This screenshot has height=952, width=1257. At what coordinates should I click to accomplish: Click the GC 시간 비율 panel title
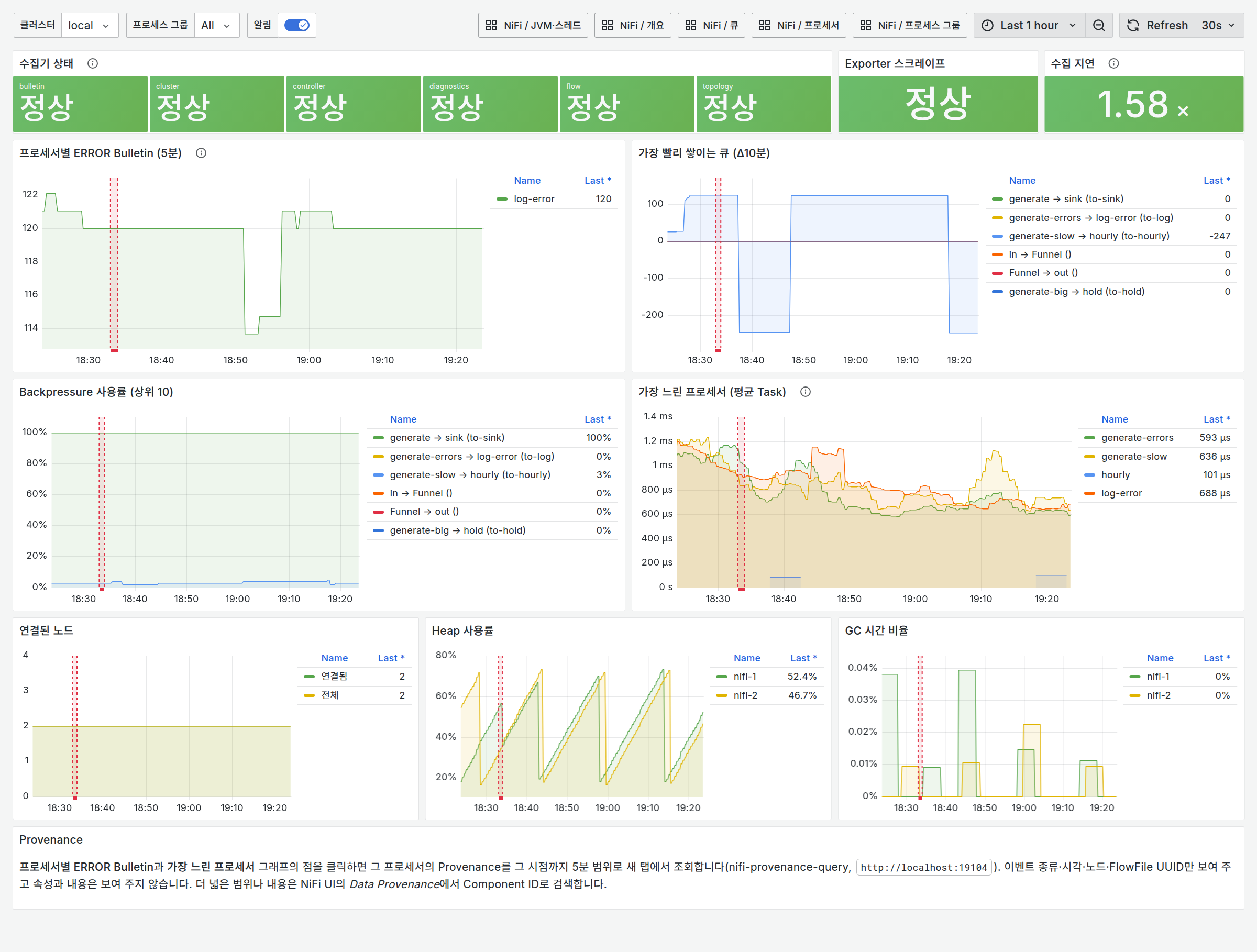876,630
